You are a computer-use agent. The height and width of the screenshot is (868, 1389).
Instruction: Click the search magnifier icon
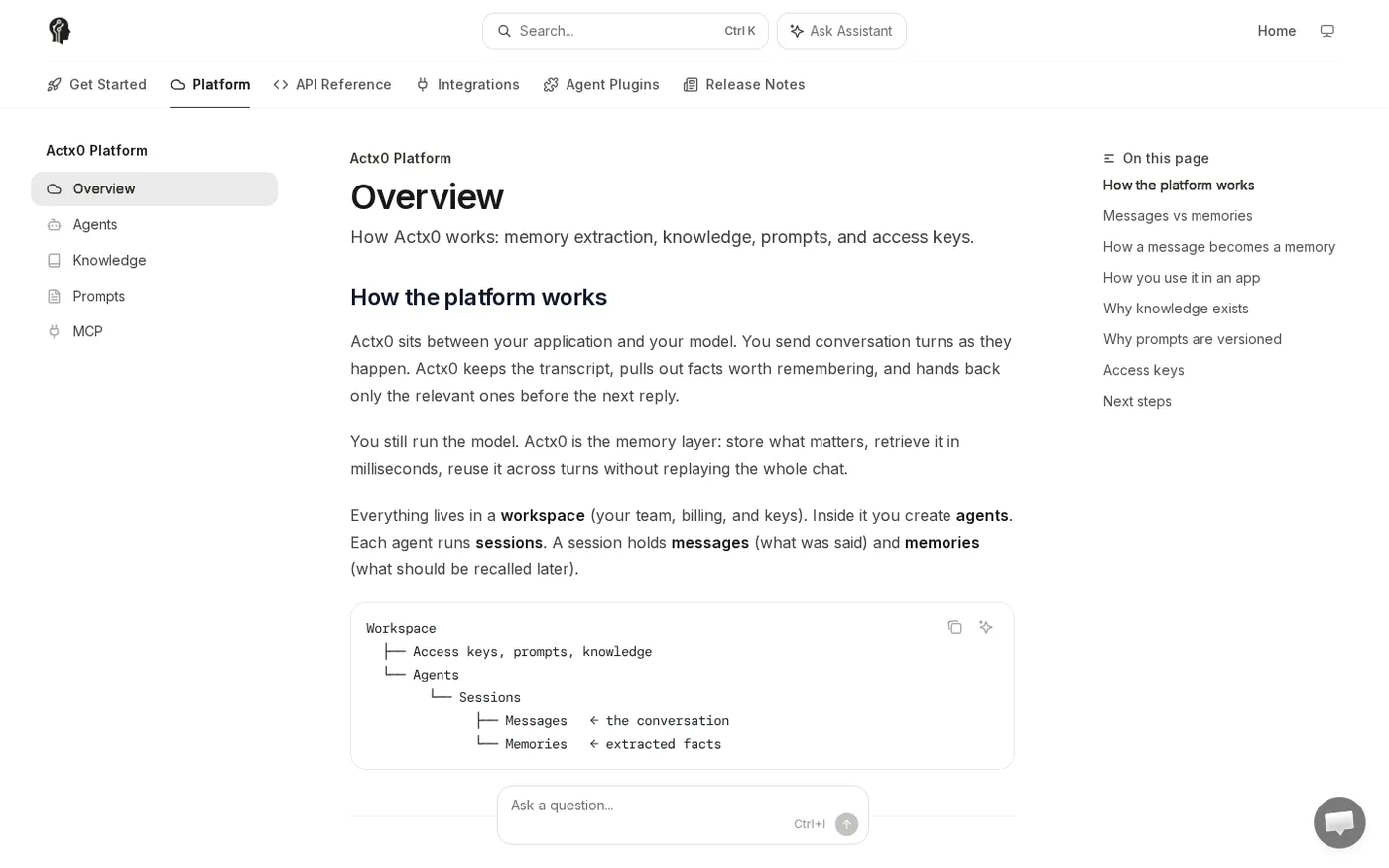pyautogui.click(x=504, y=31)
